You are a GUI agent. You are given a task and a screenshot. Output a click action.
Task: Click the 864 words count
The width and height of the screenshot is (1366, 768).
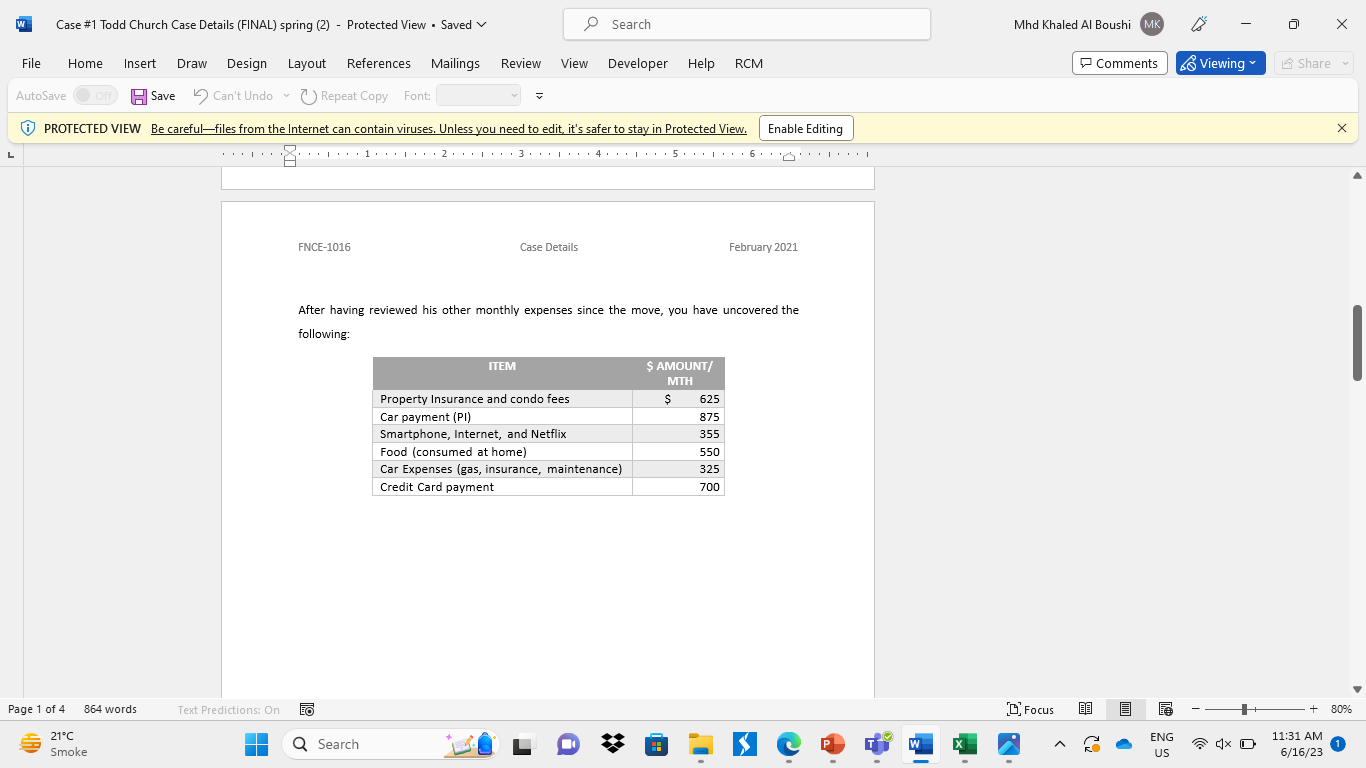(x=110, y=709)
